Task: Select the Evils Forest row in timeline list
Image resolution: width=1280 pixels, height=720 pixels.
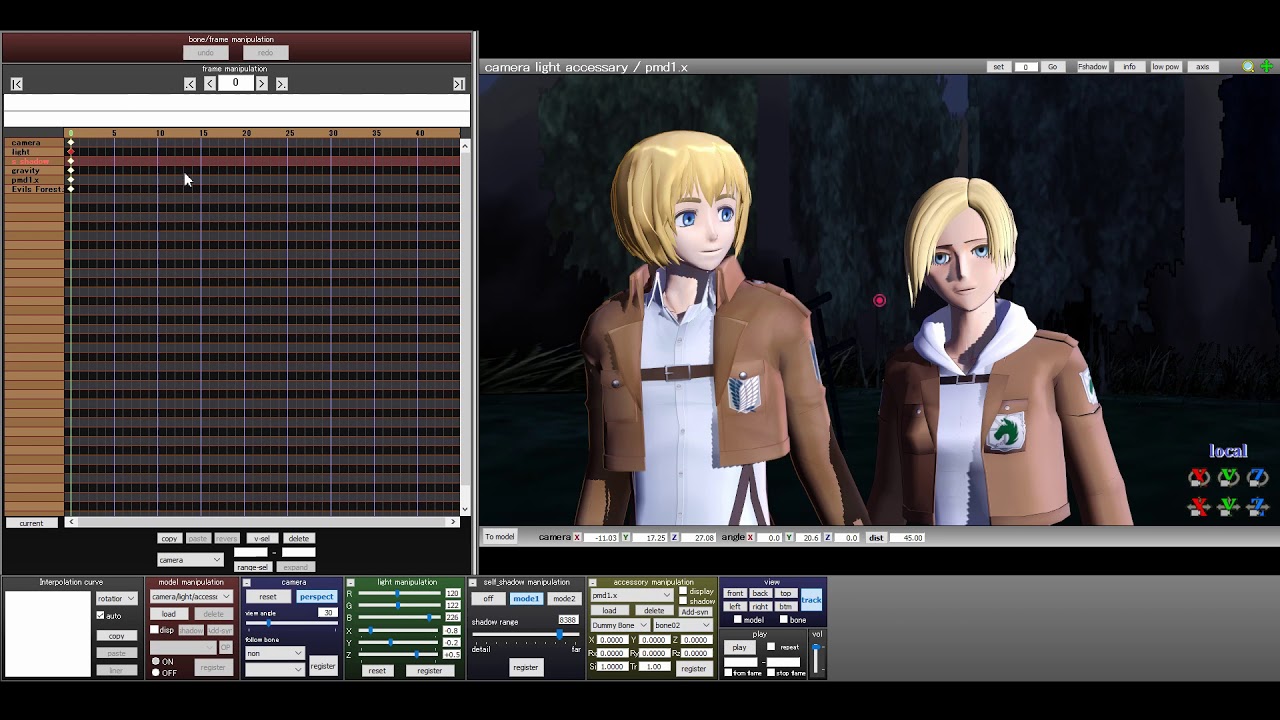Action: click(x=34, y=189)
